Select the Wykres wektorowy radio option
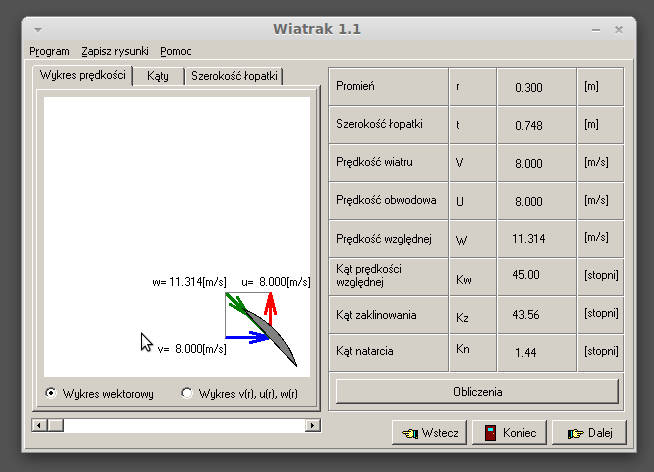This screenshot has height=472, width=654. tap(51, 393)
